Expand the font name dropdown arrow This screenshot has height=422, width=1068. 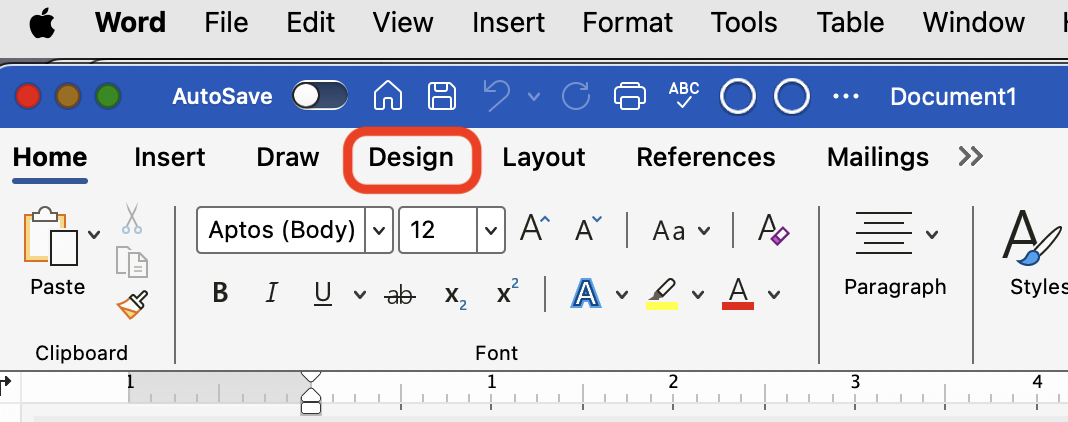tap(379, 230)
